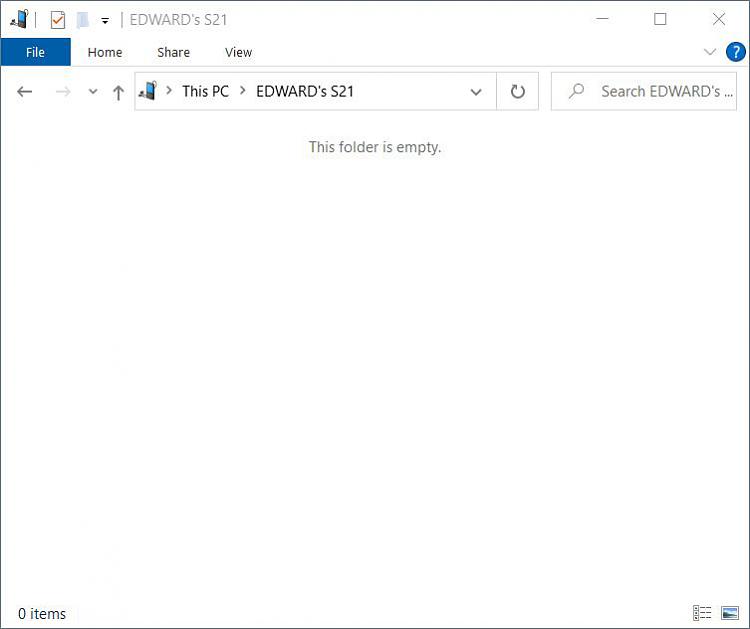Click the New folder quick access icon
Image resolution: width=750 pixels, height=629 pixels.
click(x=83, y=20)
